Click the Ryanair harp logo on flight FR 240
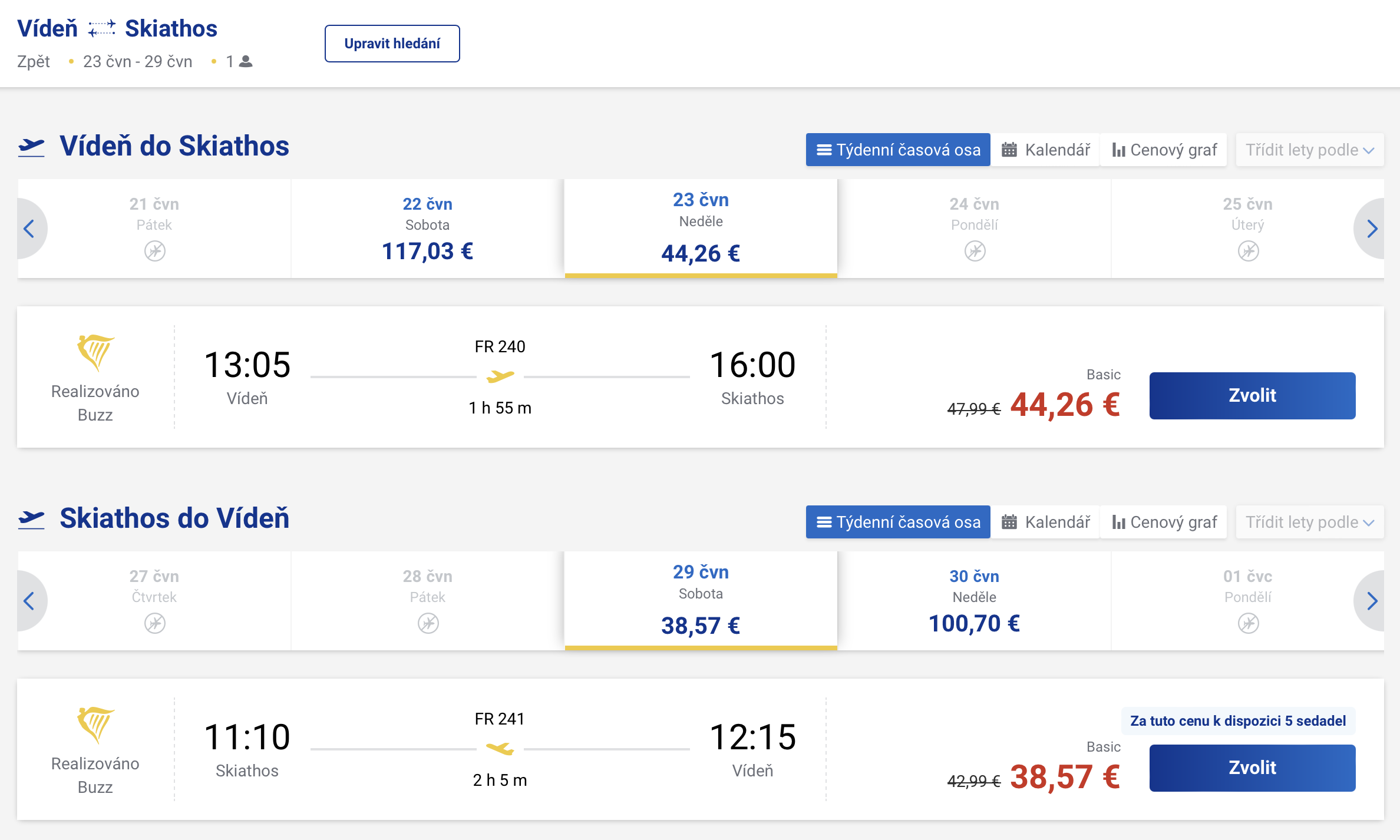The width and height of the screenshot is (1400, 840). tap(95, 353)
